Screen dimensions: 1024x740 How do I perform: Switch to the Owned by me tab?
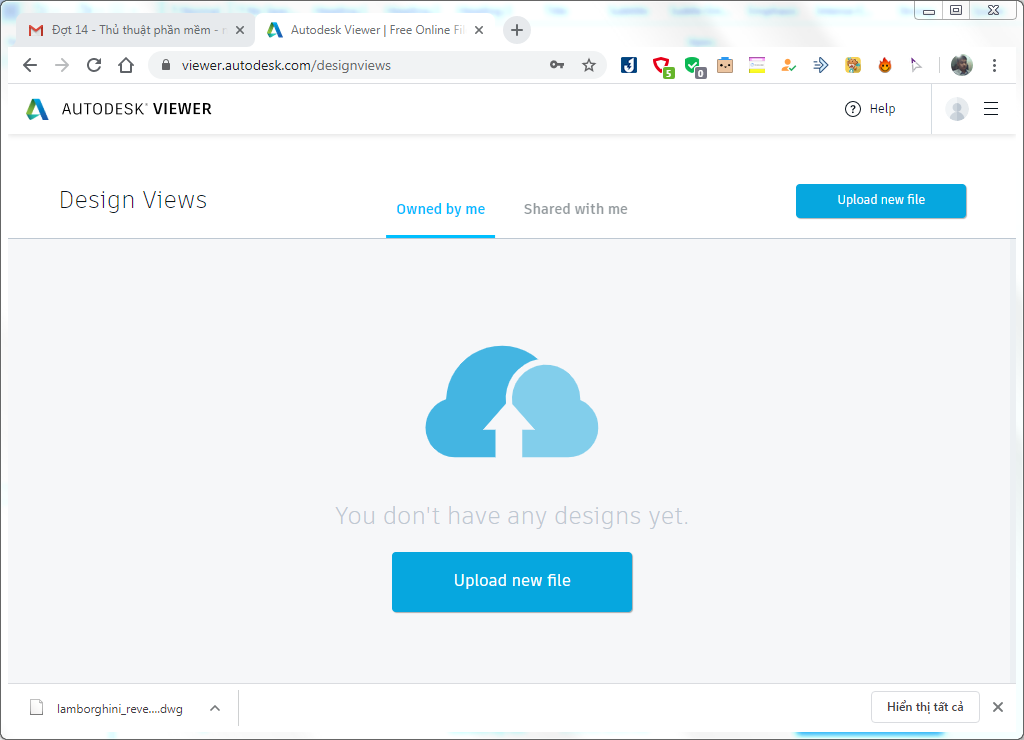pos(440,209)
